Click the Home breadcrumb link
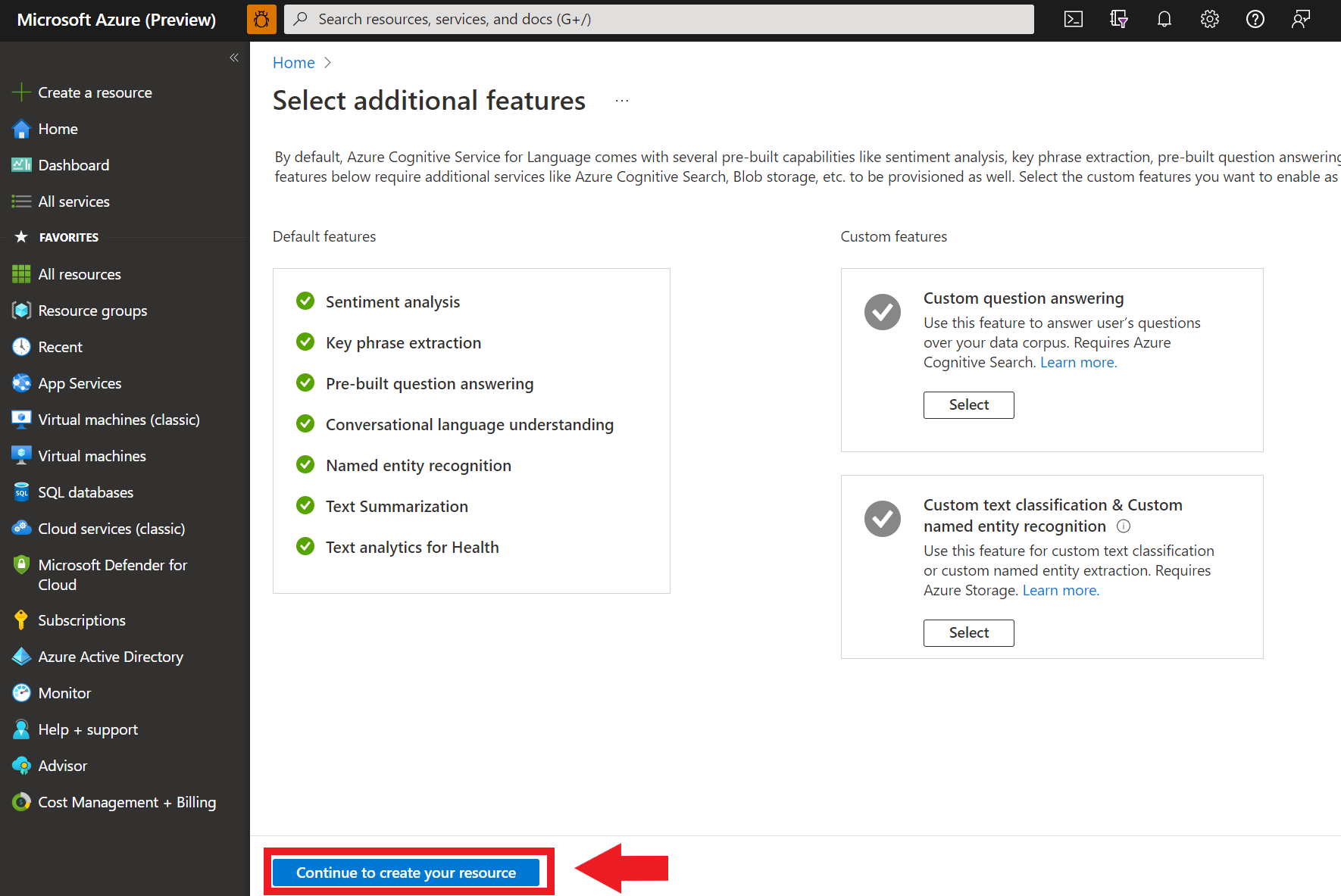The width and height of the screenshot is (1341, 896). [x=294, y=63]
